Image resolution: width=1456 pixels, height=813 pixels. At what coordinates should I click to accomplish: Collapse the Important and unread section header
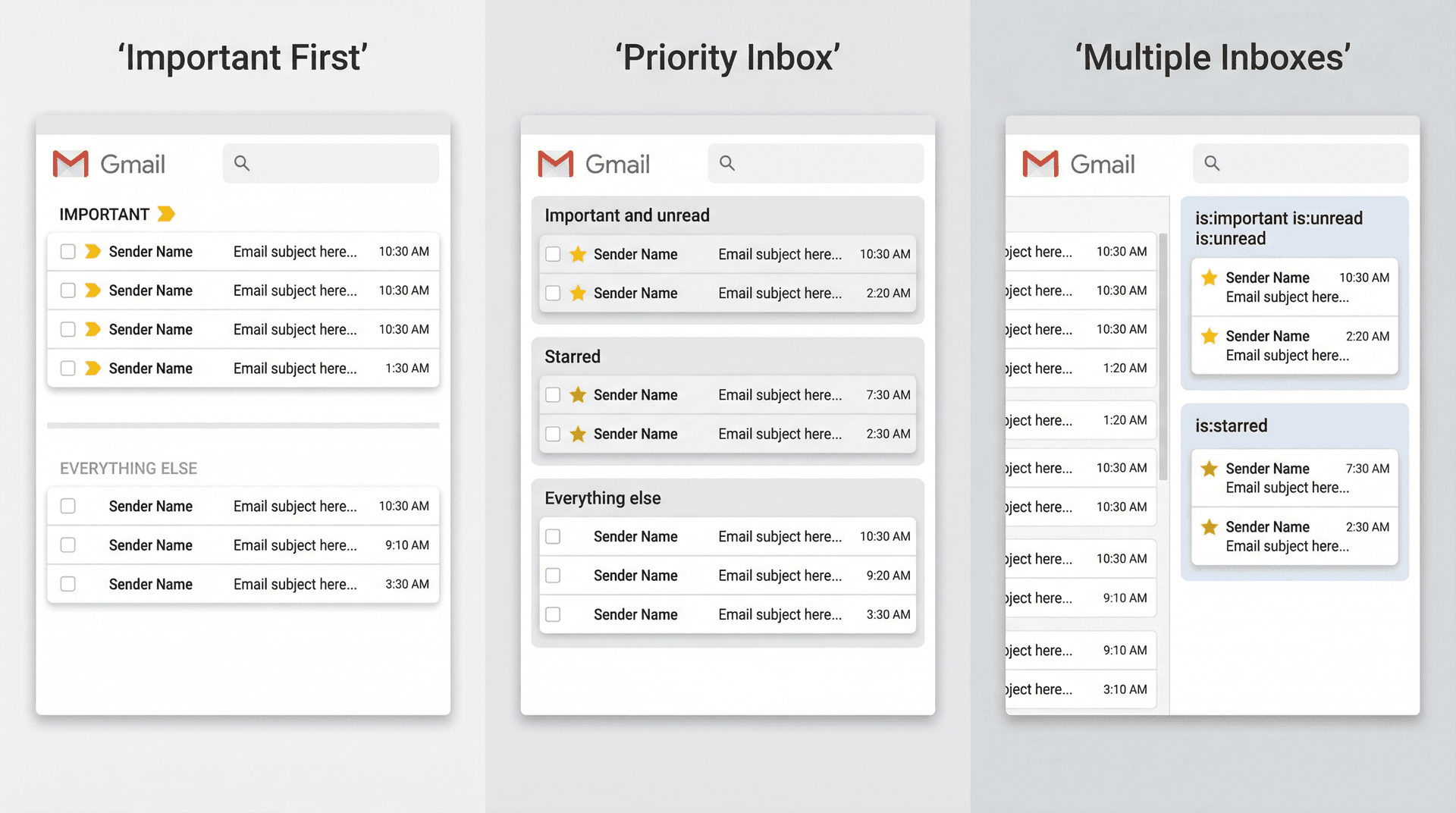coord(626,215)
